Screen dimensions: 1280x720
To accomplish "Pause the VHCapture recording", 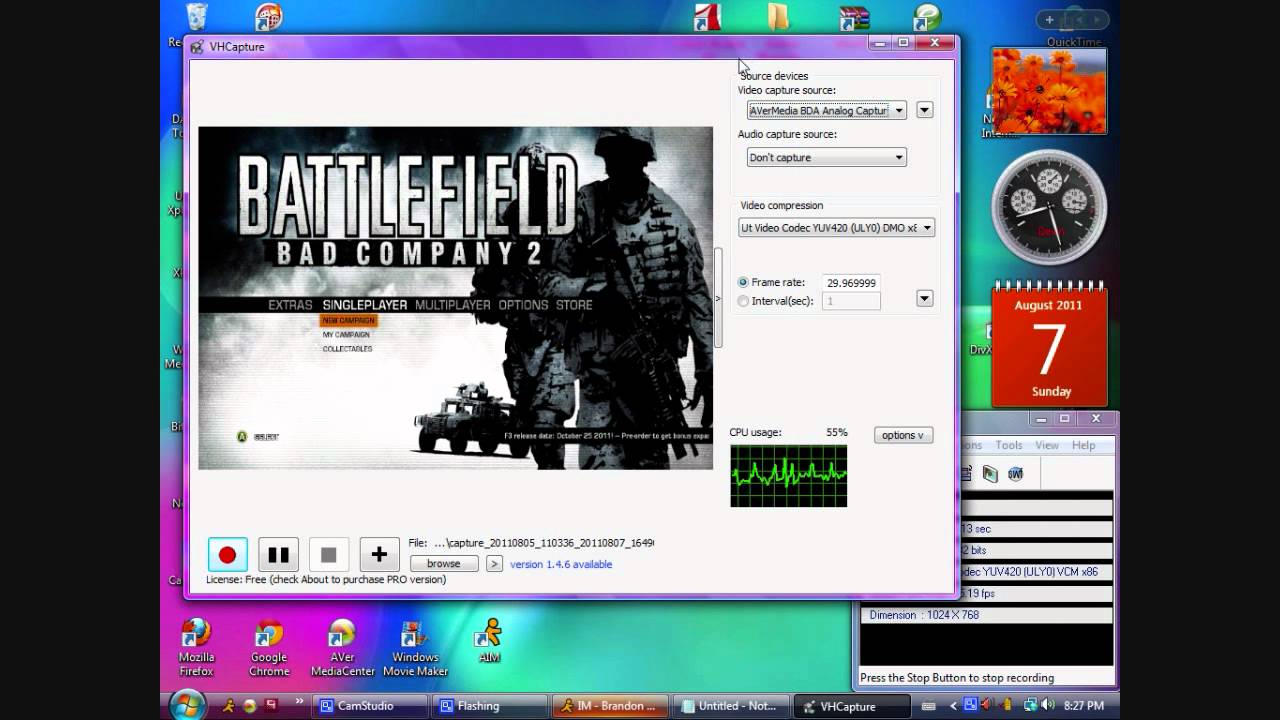I will tap(279, 554).
